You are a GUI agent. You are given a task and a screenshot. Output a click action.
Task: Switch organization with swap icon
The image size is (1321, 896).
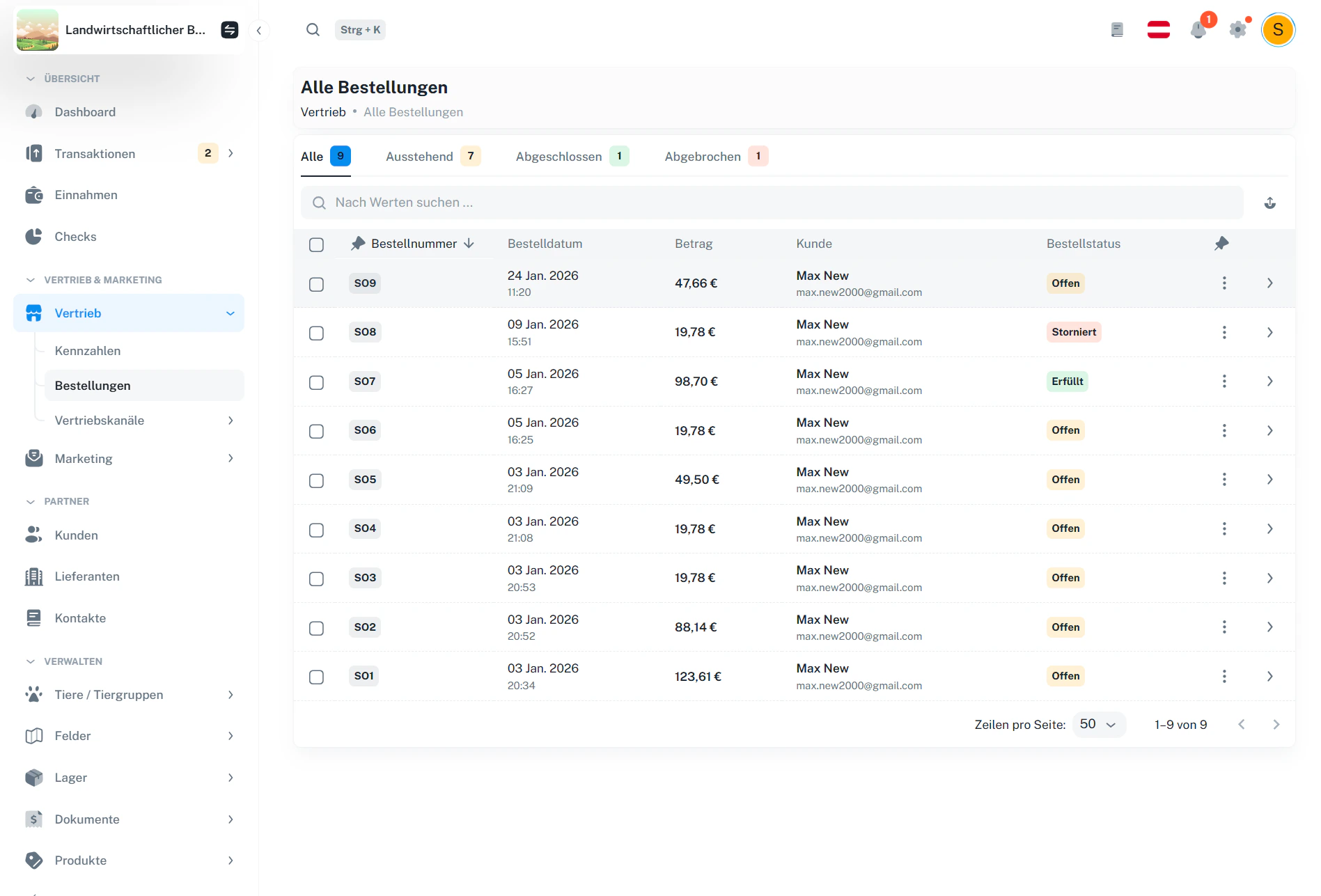point(229,30)
